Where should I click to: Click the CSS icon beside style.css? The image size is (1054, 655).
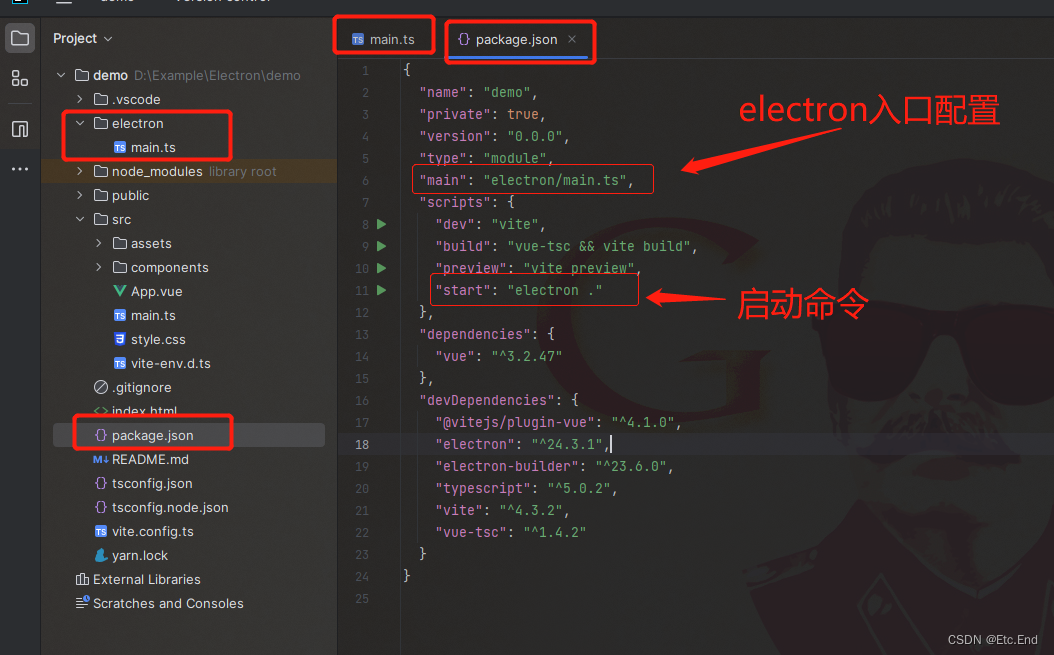pyautogui.click(x=120, y=339)
